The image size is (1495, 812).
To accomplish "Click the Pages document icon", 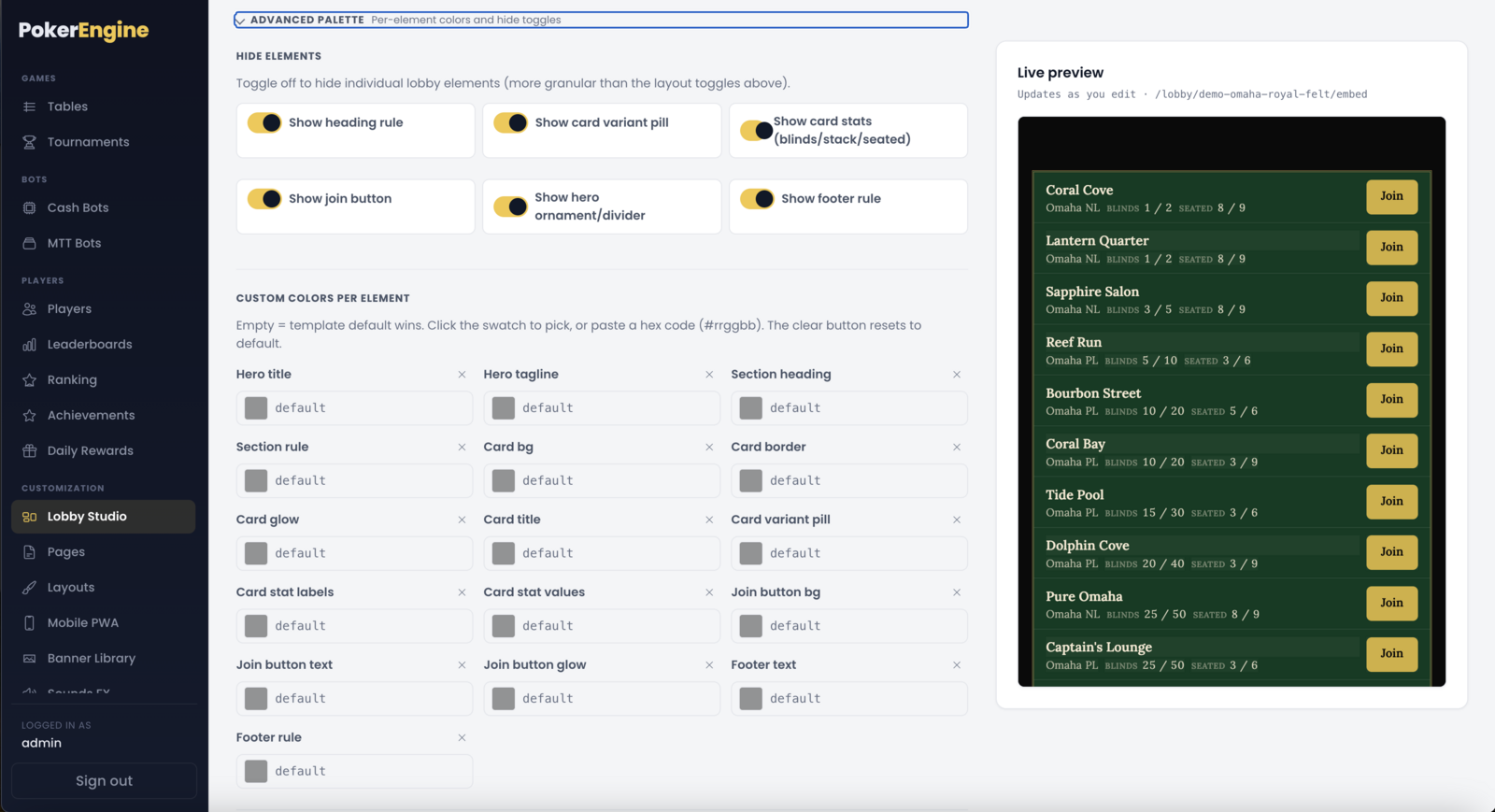I will click(29, 552).
